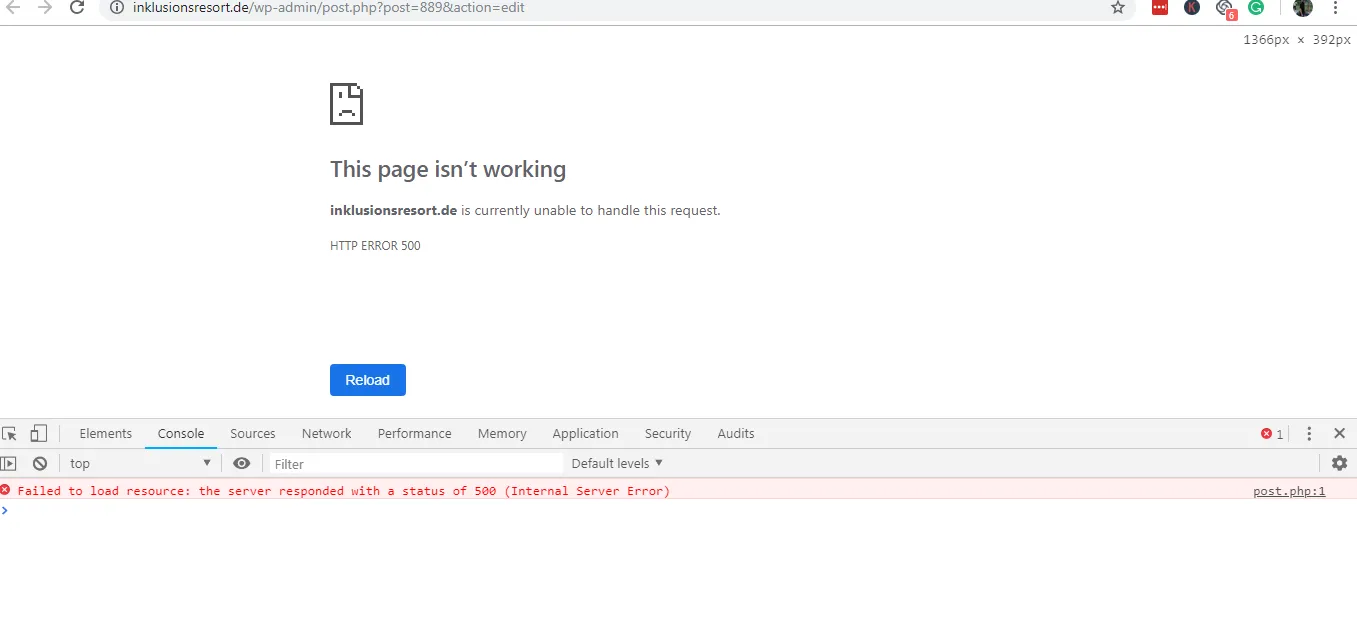Switch to the Elements tab

[106, 433]
